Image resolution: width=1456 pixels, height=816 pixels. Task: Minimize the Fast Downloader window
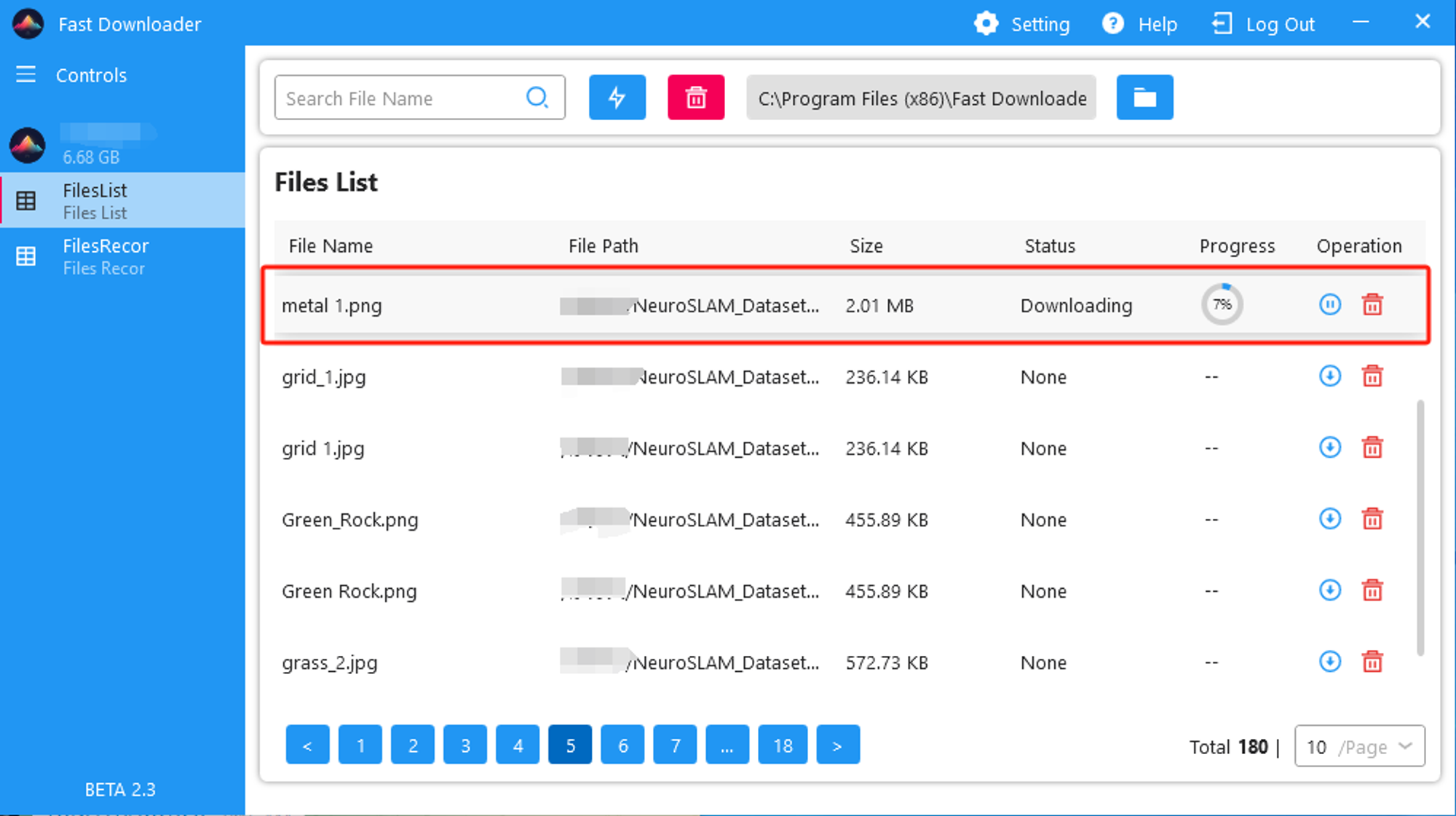[1361, 23]
